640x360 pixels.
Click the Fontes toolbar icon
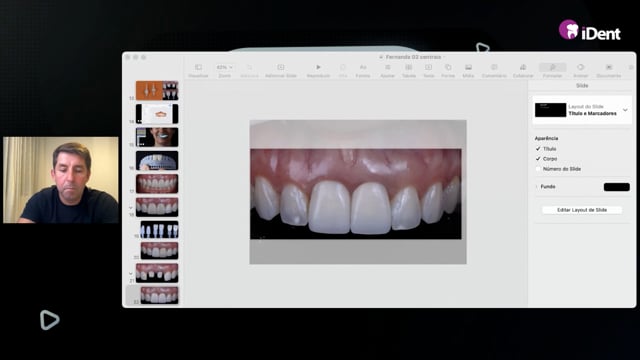coord(363,67)
